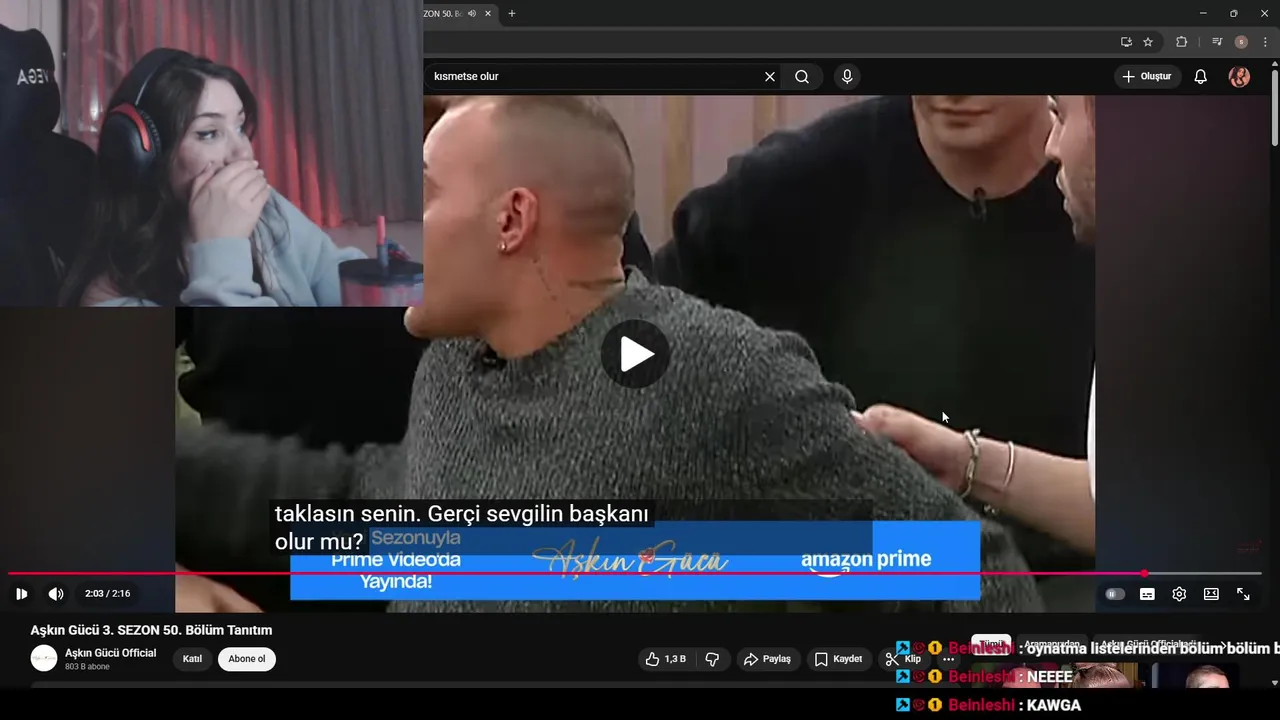
Task: Click the channel avatar beside Aşkın Gücü Official
Action: click(44, 658)
